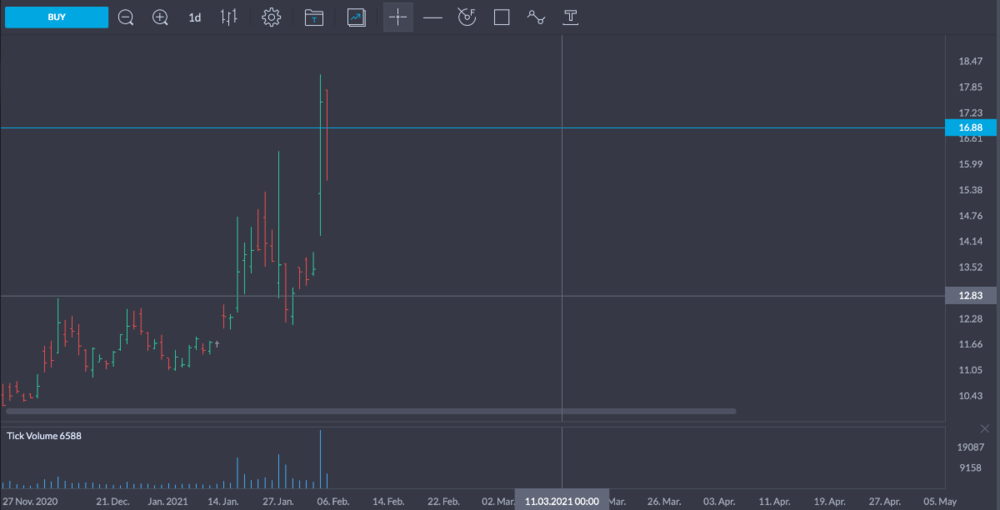Click the 10.43 price axis value
The height and width of the screenshot is (510, 1000).
[970, 396]
